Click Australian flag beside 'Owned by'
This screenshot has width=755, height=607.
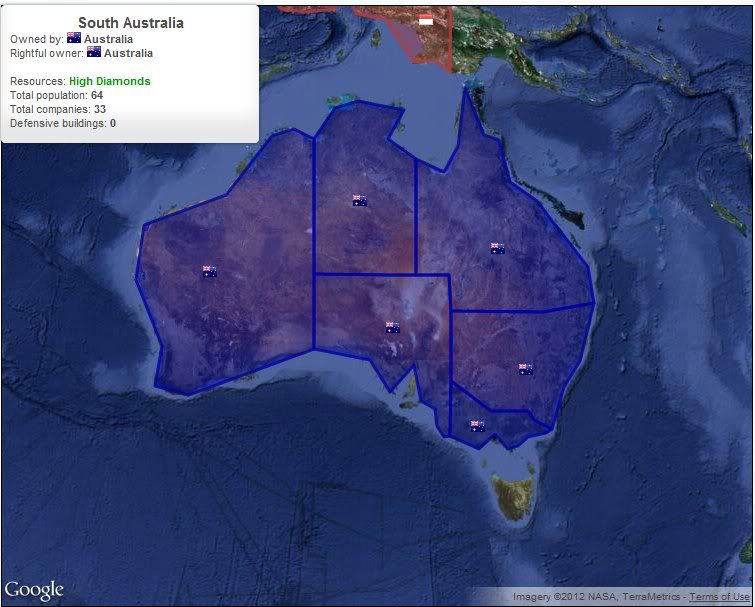(x=74, y=38)
